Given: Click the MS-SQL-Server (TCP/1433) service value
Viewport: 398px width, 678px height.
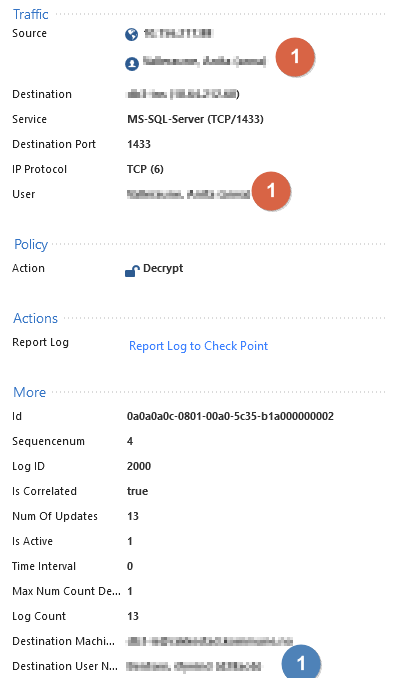Looking at the screenshot, I should pyautogui.click(x=195, y=119).
